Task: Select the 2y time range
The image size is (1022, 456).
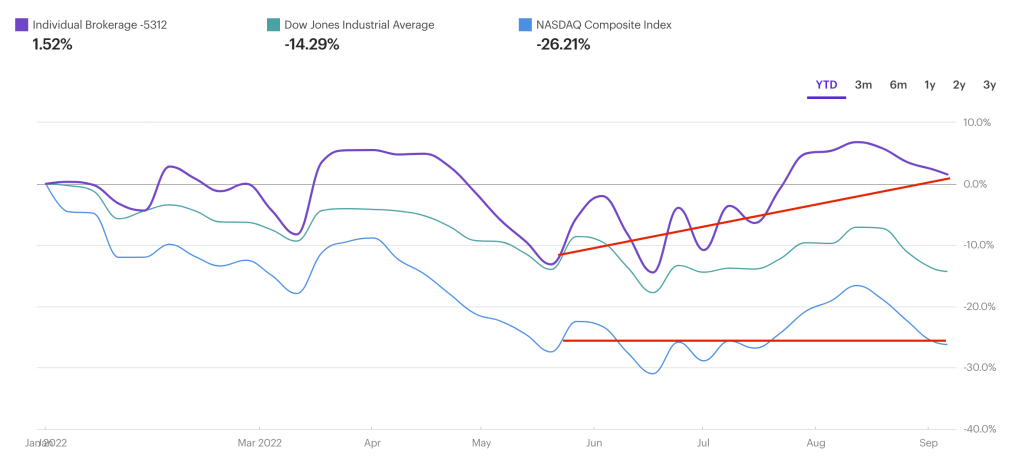Action: click(x=959, y=85)
